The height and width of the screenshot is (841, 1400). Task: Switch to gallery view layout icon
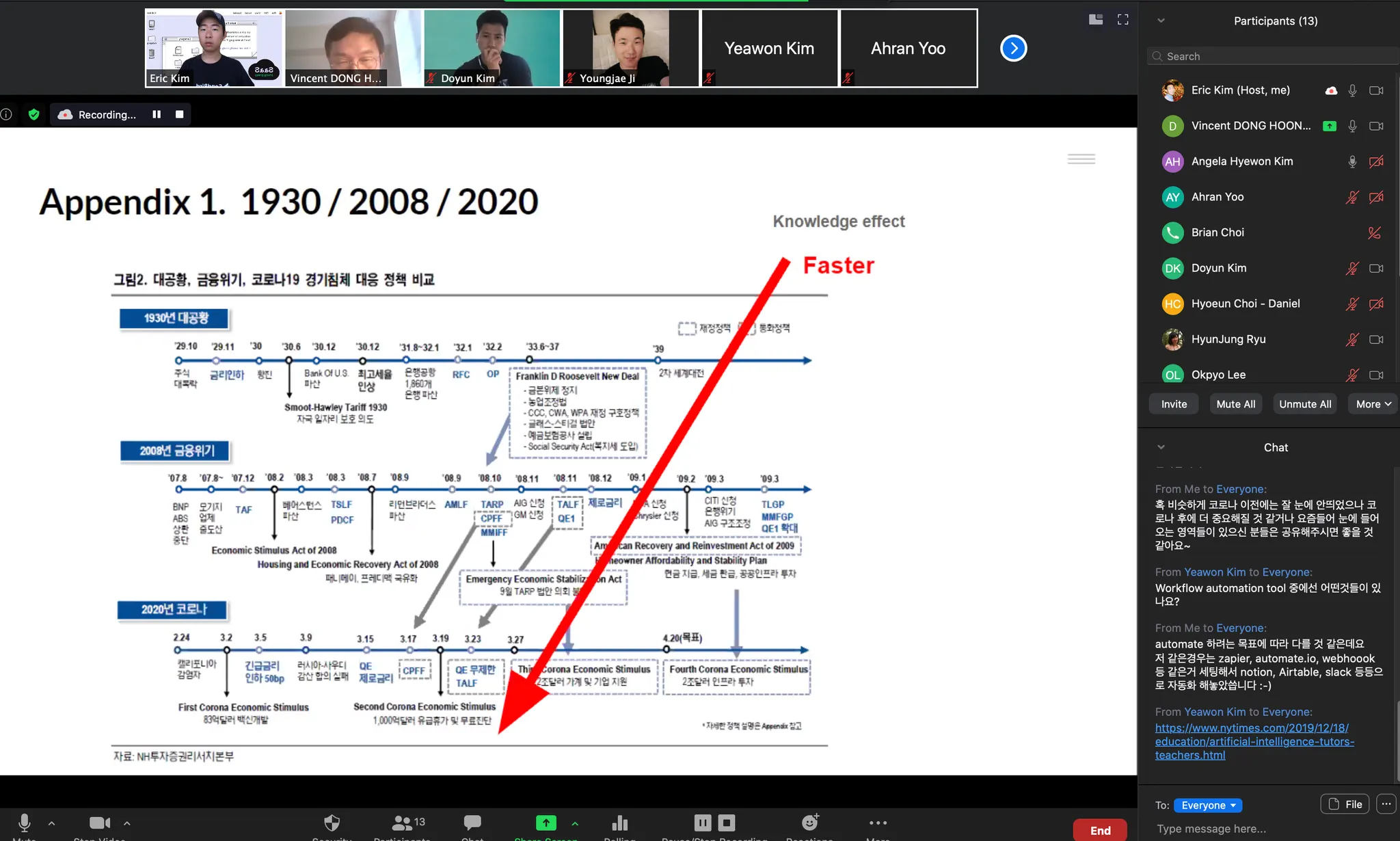(x=1096, y=19)
